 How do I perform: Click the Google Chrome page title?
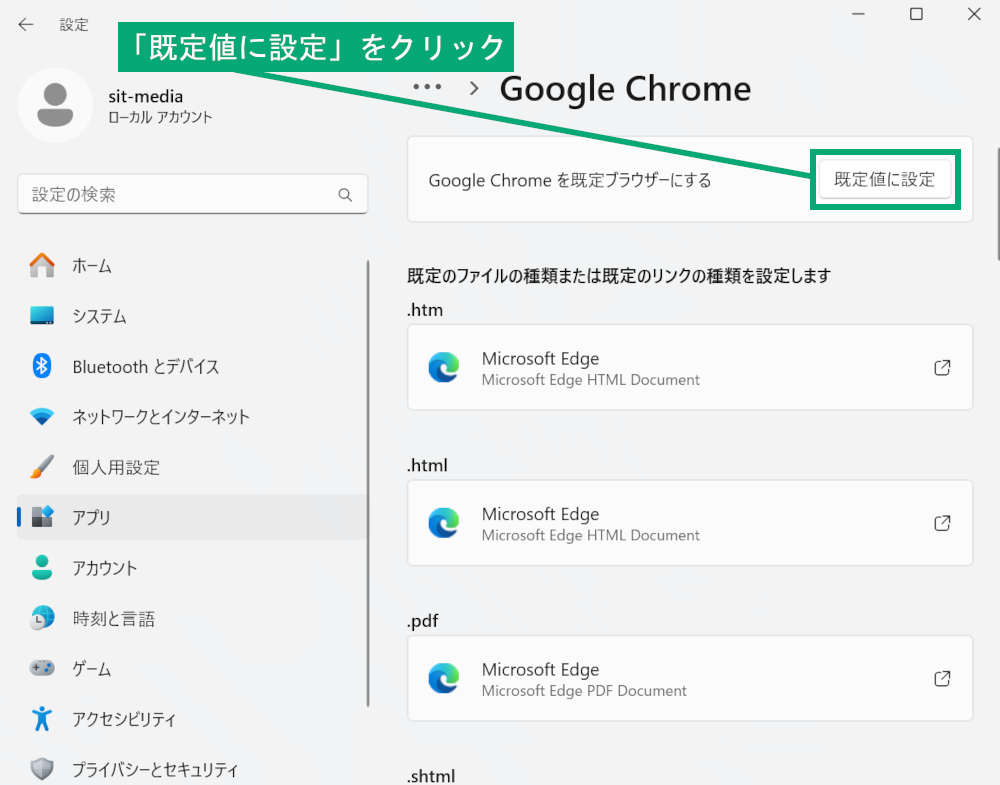click(625, 89)
